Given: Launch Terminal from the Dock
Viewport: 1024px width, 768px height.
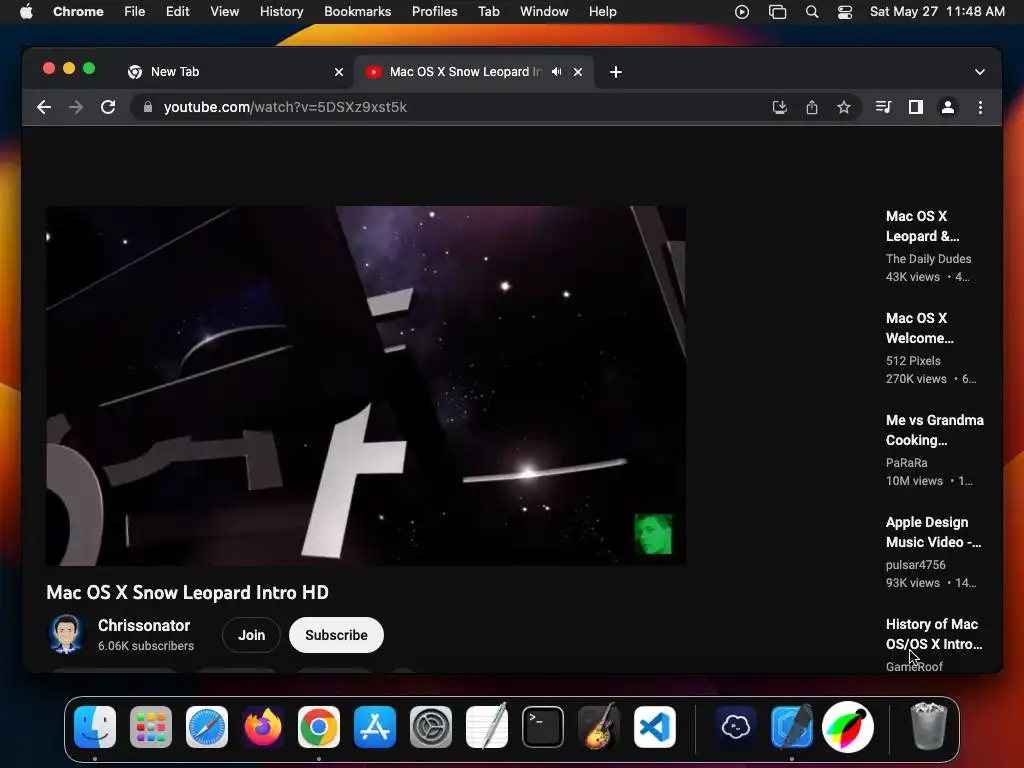Looking at the screenshot, I should pyautogui.click(x=543, y=727).
